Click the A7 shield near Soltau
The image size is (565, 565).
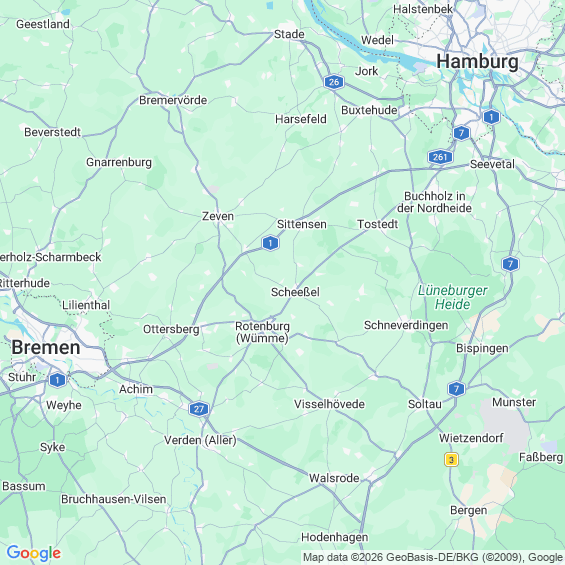tap(456, 389)
